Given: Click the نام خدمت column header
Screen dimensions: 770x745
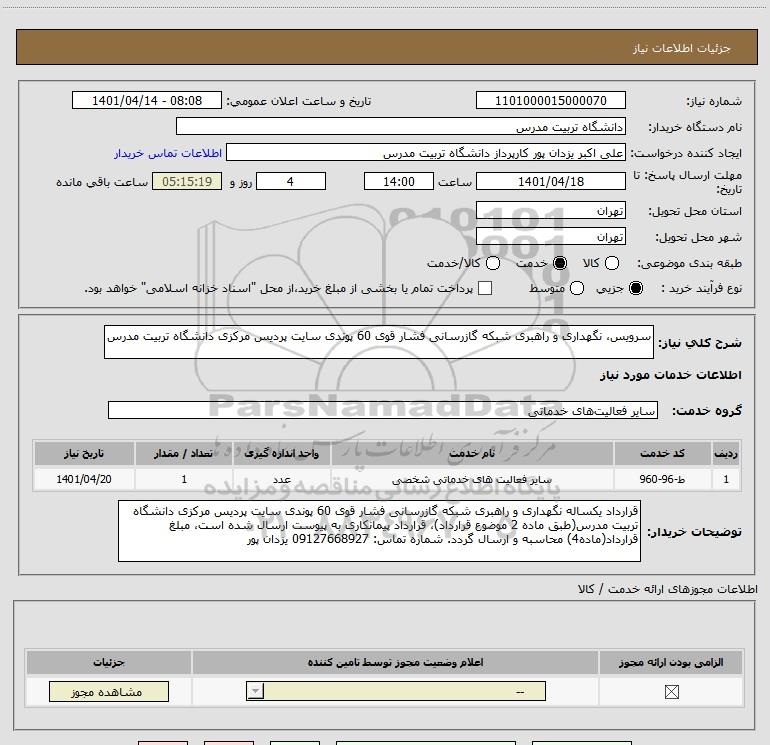Looking at the screenshot, I should 472,453.
